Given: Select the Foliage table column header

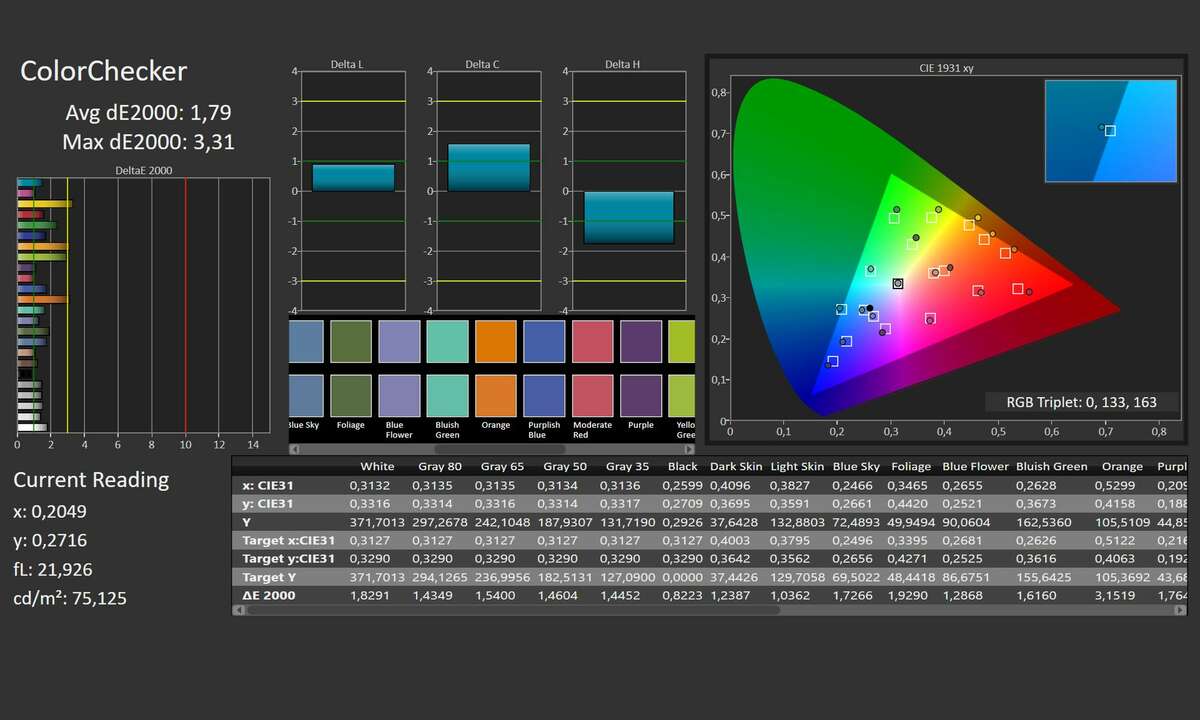Looking at the screenshot, I should click(x=910, y=466).
